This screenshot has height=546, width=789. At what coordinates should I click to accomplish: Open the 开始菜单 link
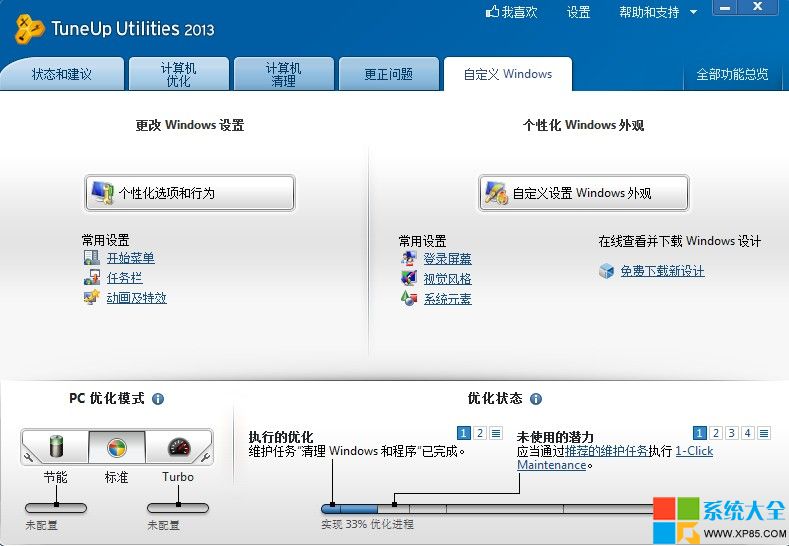(x=131, y=258)
